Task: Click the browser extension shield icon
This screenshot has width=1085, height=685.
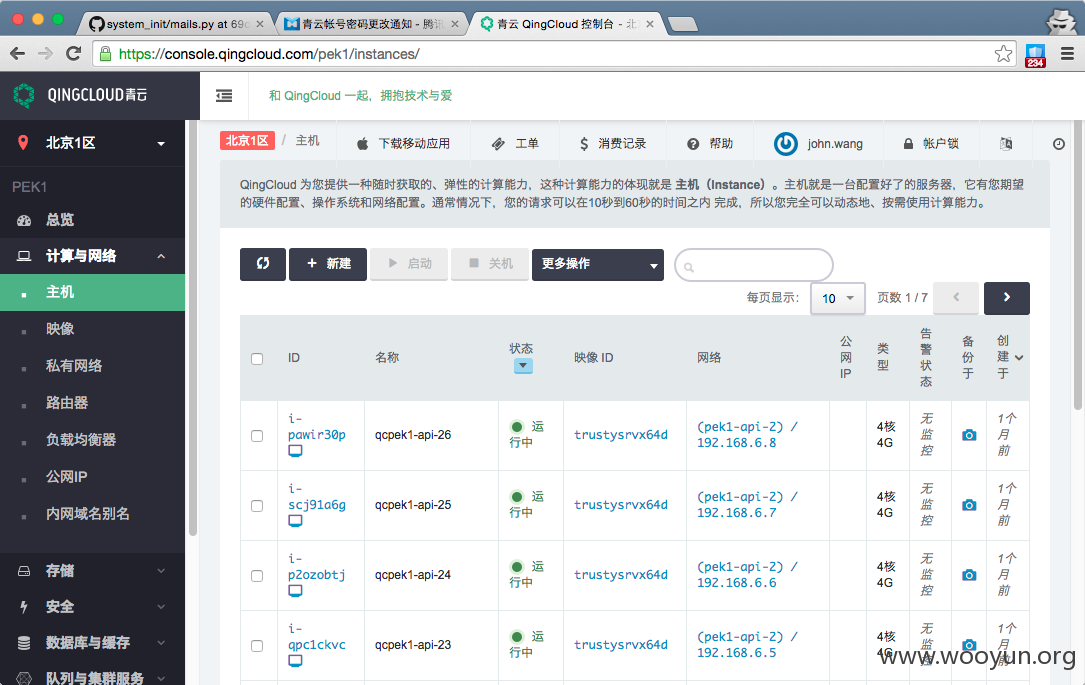Action: pyautogui.click(x=1035, y=55)
